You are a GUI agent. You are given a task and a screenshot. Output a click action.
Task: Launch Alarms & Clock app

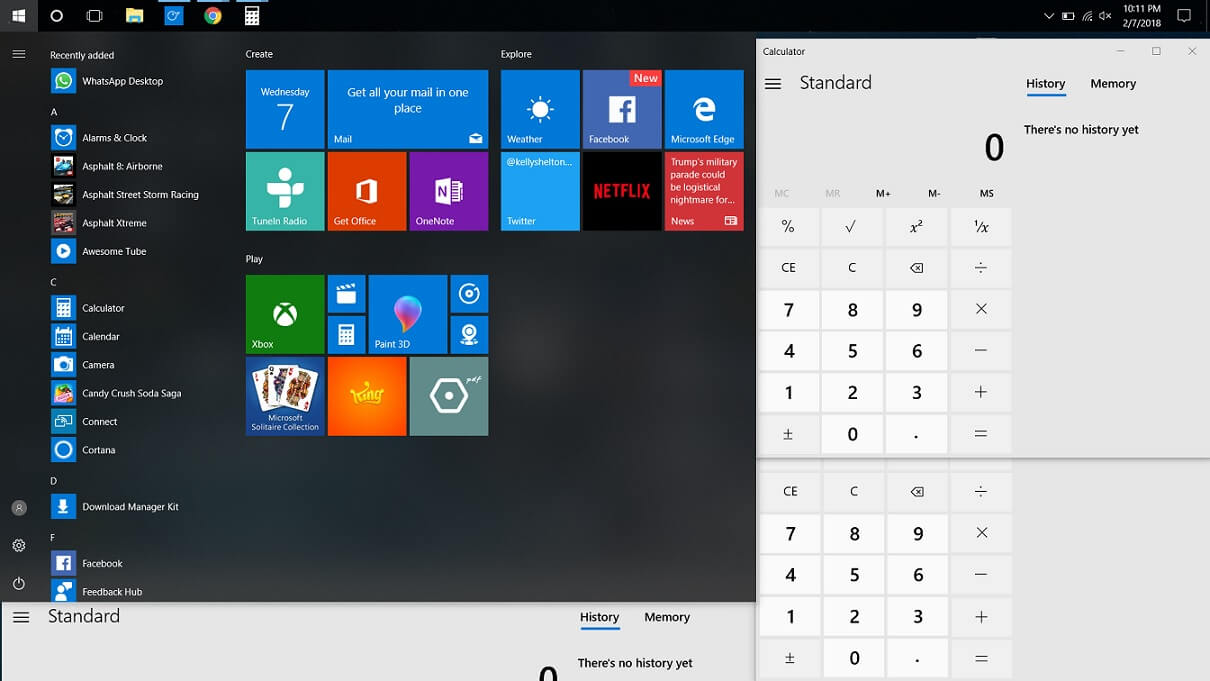coord(100,138)
